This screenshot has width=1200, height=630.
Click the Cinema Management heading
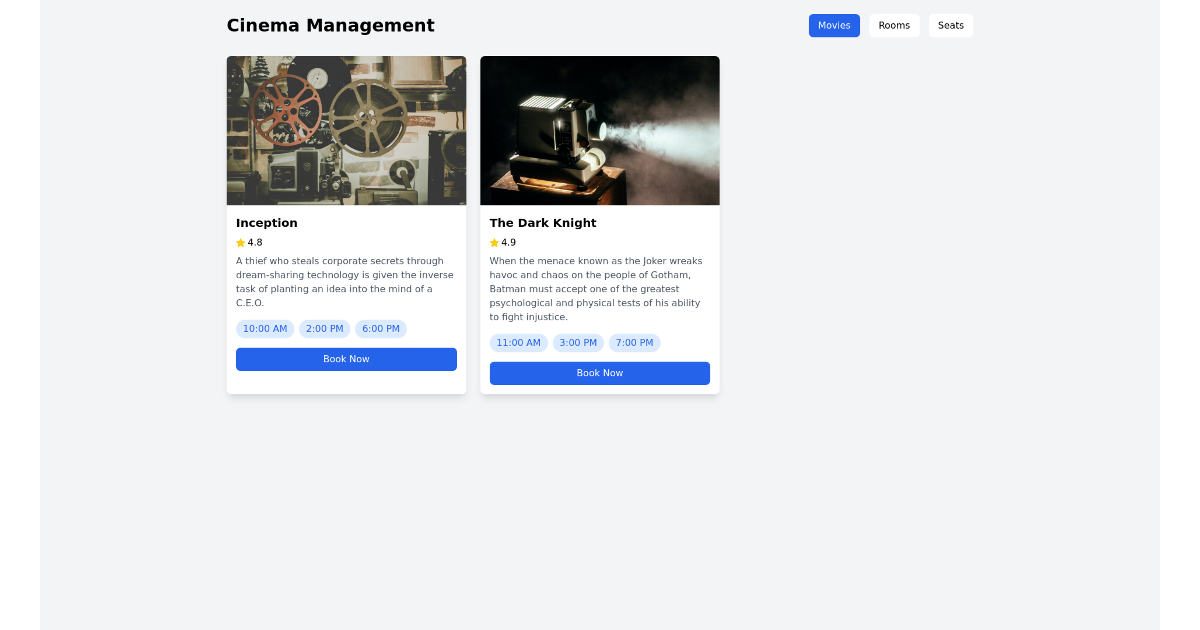pyautogui.click(x=331, y=25)
